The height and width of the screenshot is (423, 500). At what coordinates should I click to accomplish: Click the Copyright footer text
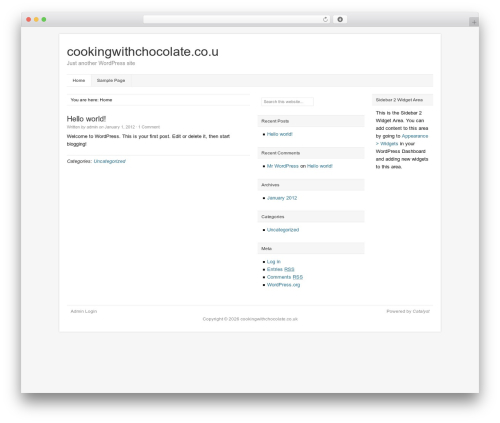[x=250, y=319]
